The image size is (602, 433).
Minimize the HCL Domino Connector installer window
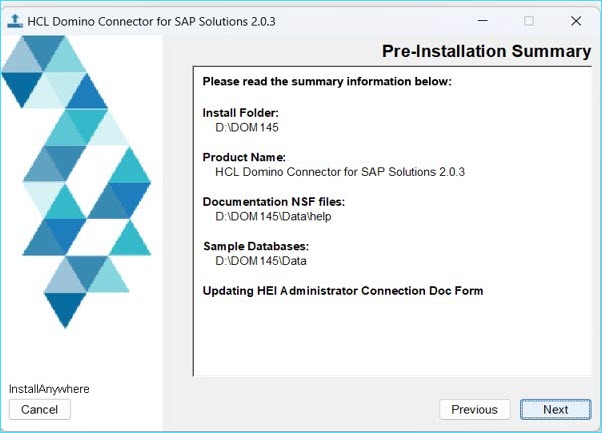click(x=482, y=21)
